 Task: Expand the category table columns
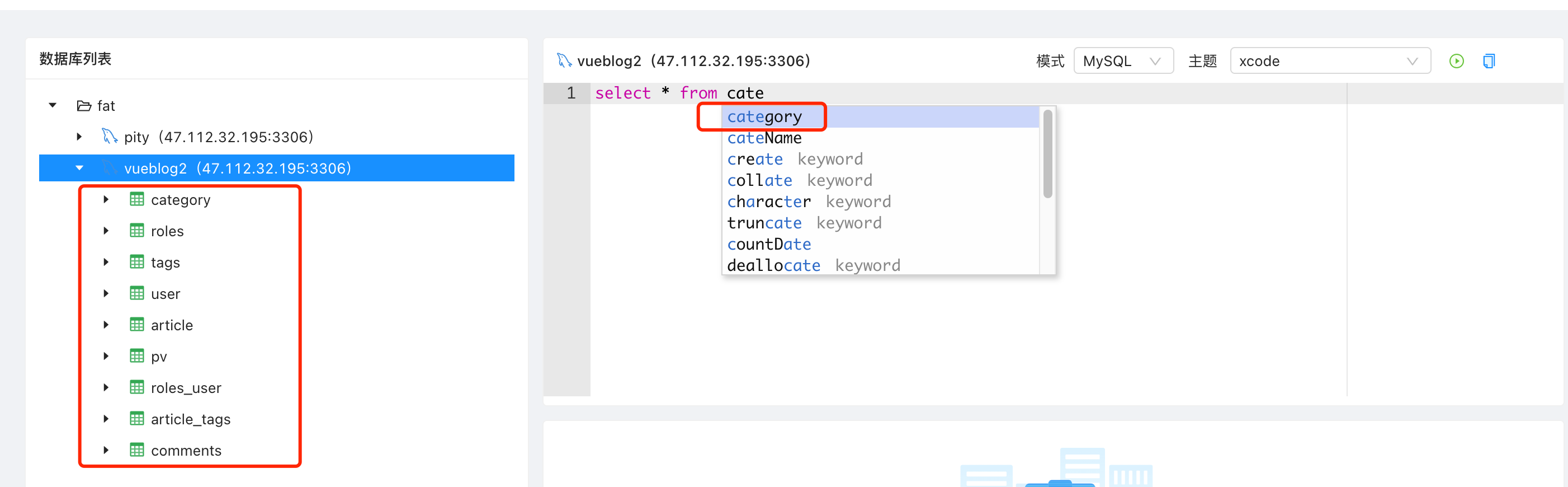click(106, 199)
